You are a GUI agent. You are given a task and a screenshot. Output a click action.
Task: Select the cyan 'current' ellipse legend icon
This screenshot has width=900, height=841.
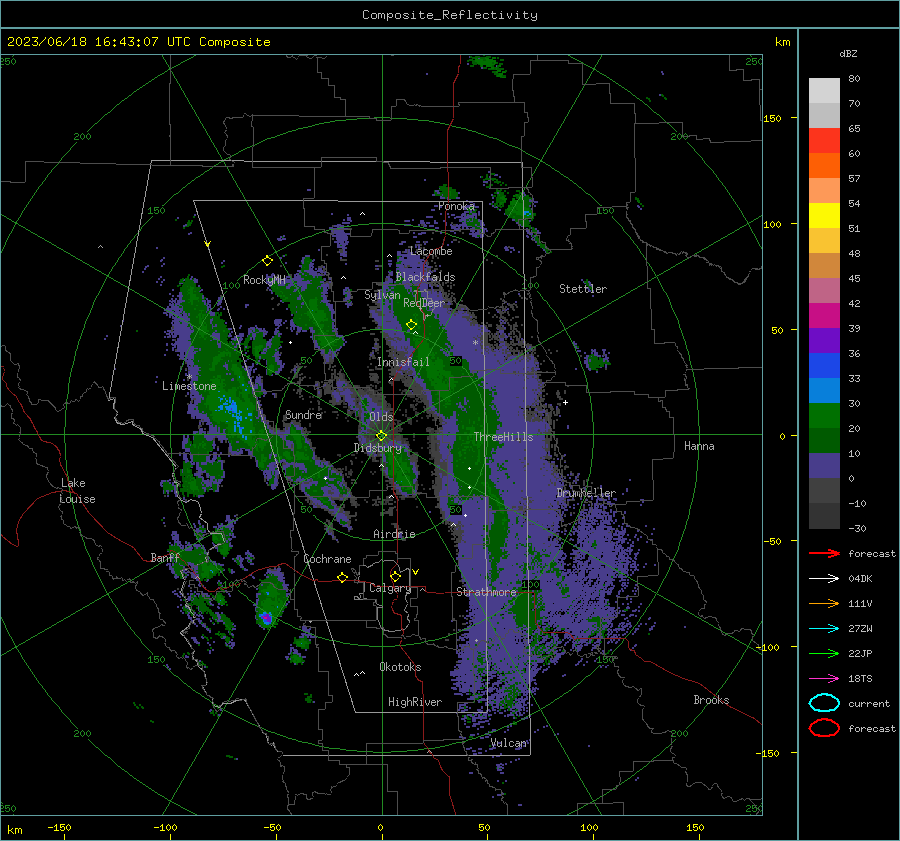click(824, 703)
